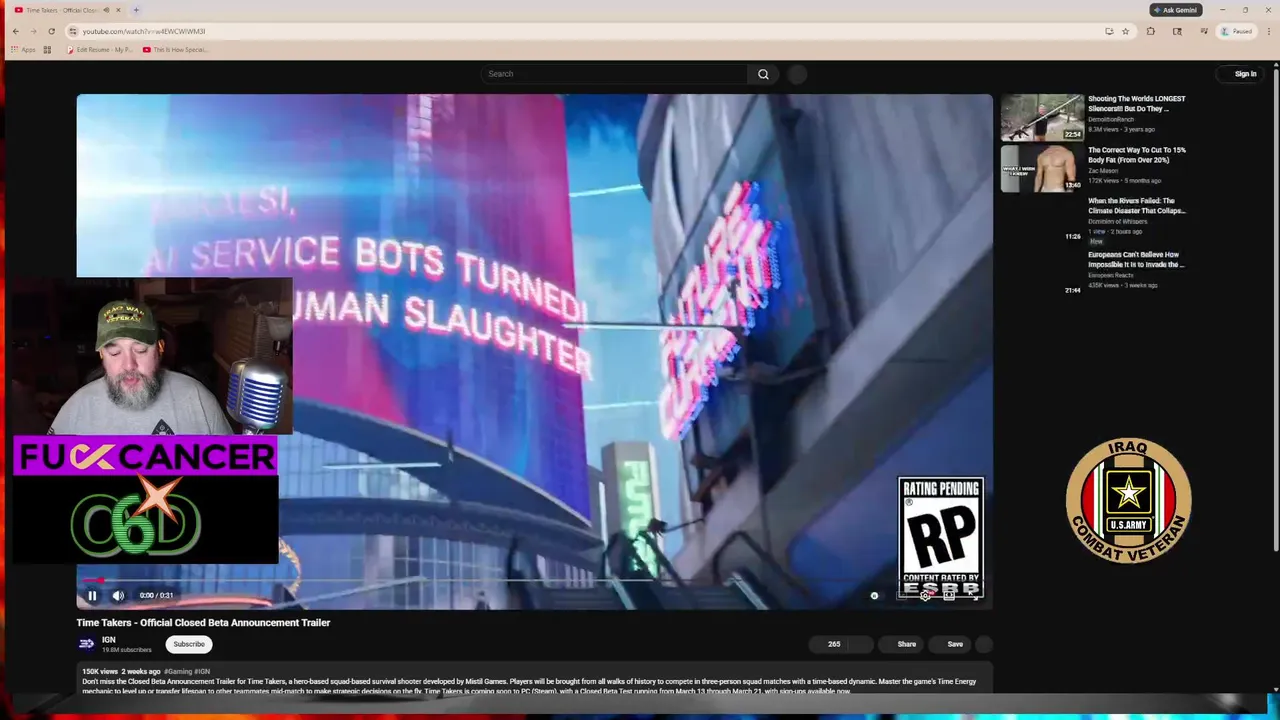Seek on the red video progress bar
Image resolution: width=1280 pixels, height=720 pixels.
(x=535, y=580)
